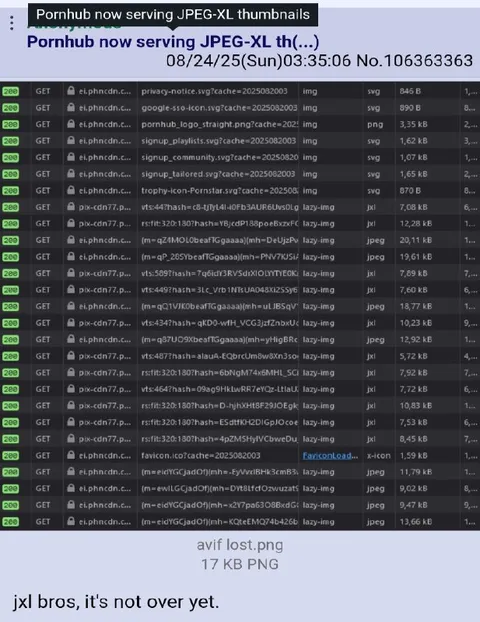The height and width of the screenshot is (622, 480).
Task: Click the 846 B size cell
Action: [410, 91]
